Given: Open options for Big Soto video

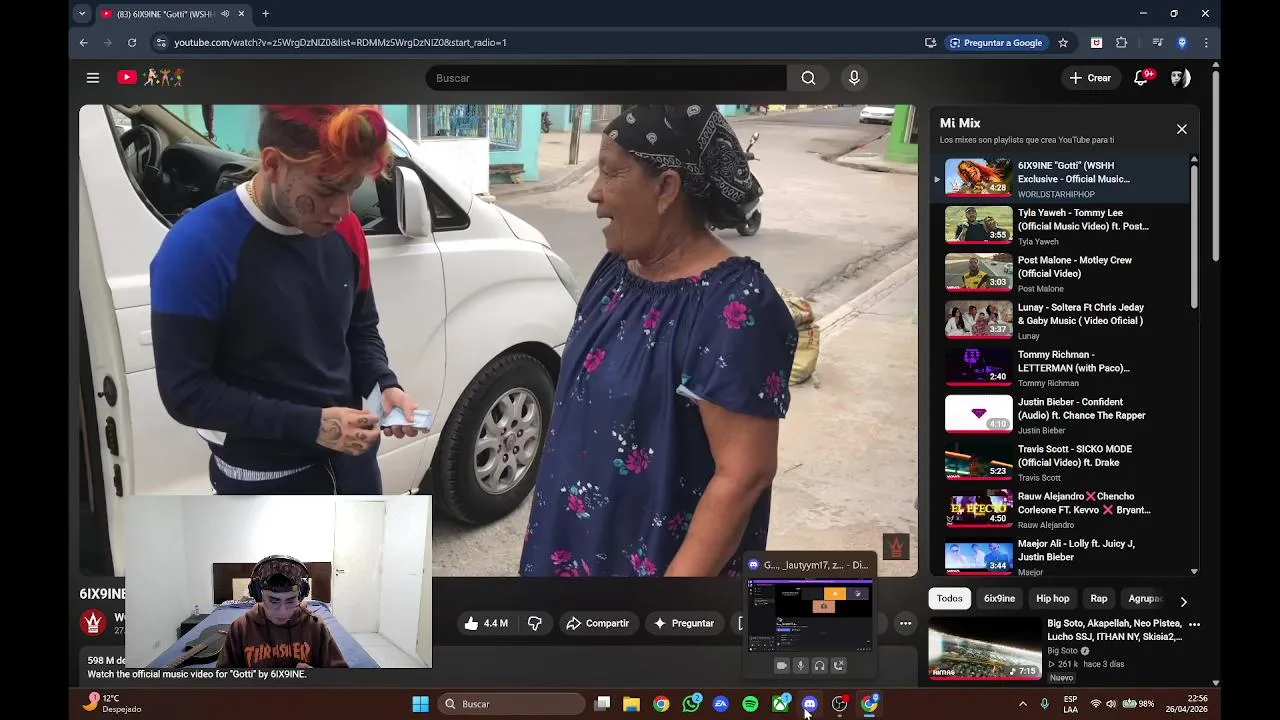Looking at the screenshot, I should [x=1194, y=624].
